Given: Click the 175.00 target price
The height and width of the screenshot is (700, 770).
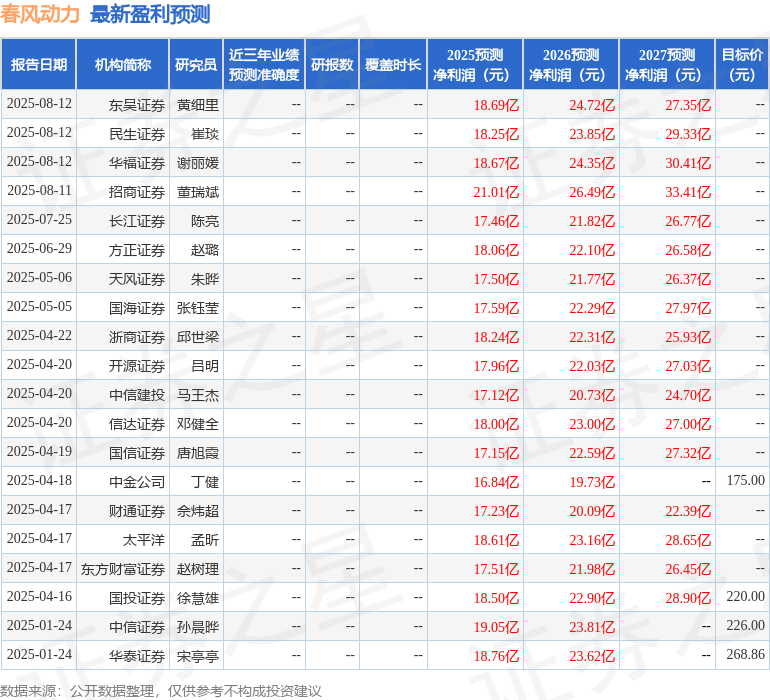Looking at the screenshot, I should (x=745, y=480).
